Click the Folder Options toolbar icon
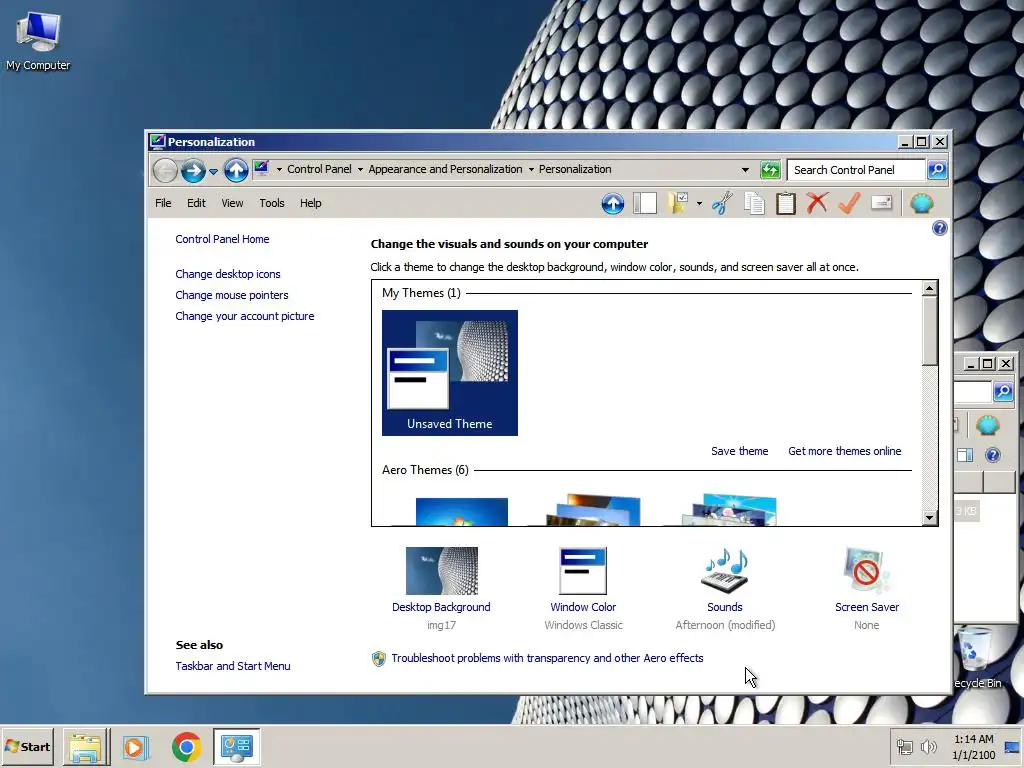This screenshot has width=1024, height=768. pos(679,203)
